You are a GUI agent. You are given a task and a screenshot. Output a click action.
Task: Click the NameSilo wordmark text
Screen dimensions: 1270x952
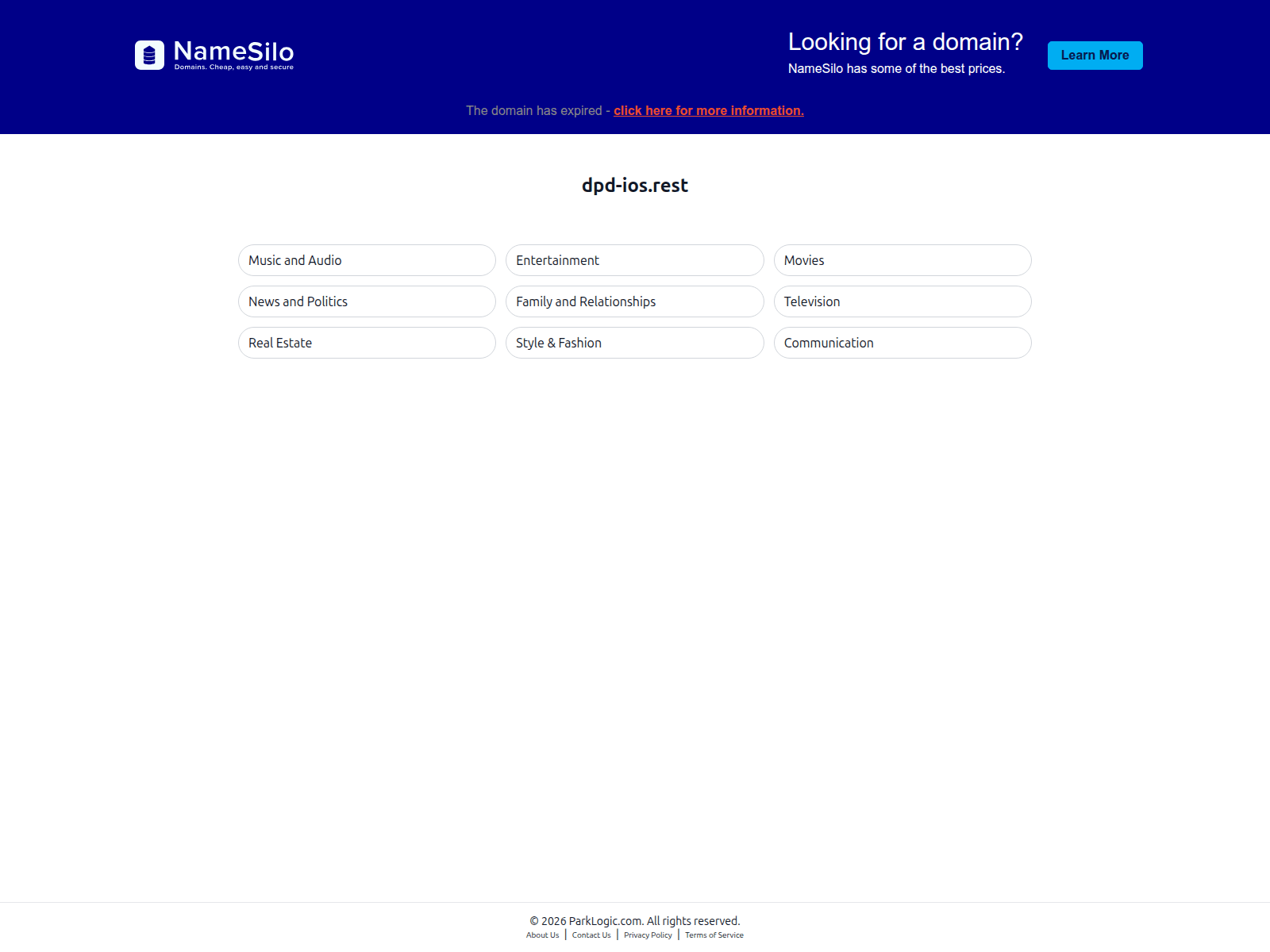click(x=233, y=52)
